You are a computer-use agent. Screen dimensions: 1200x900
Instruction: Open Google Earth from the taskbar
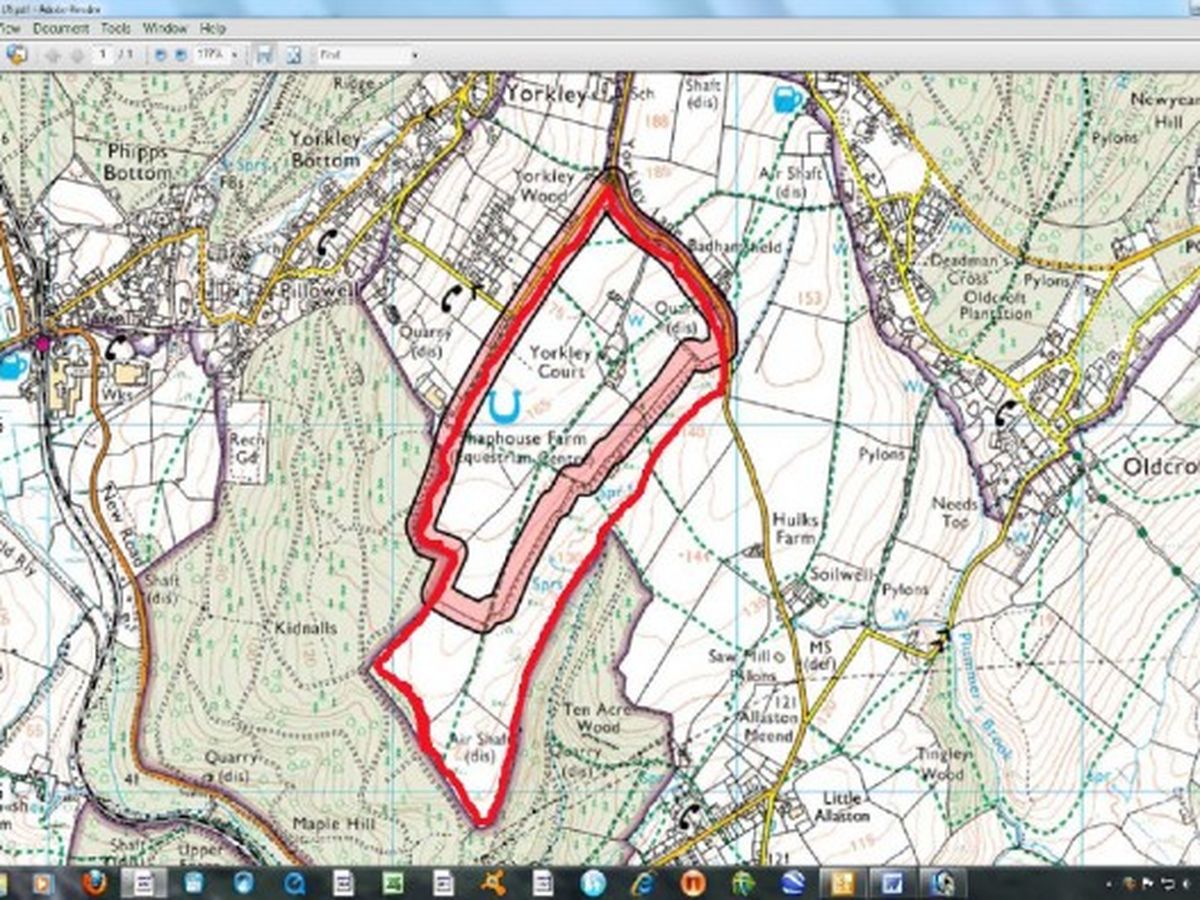tap(790, 883)
